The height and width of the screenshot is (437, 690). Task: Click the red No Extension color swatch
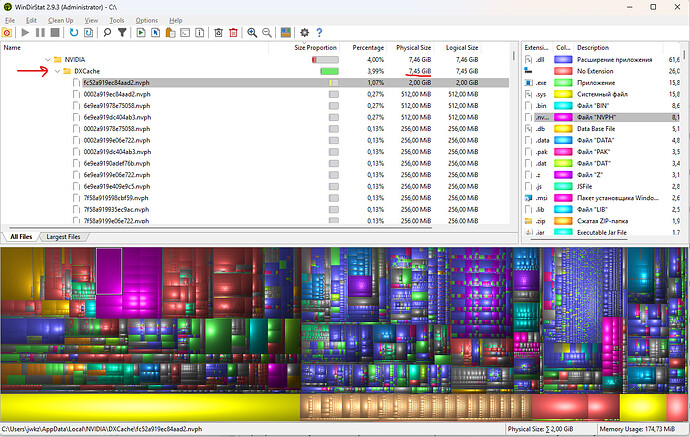(x=563, y=71)
